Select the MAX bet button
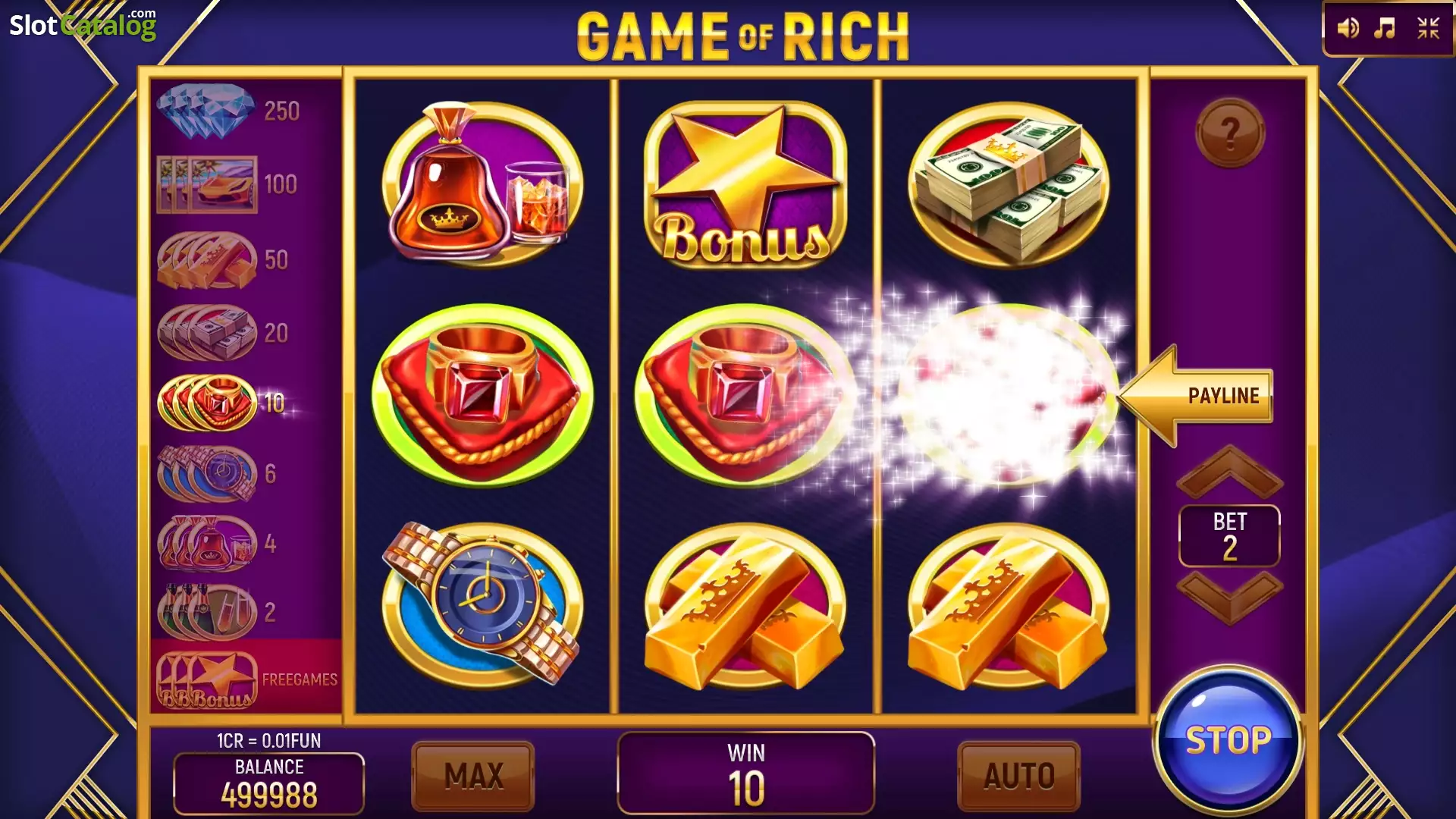Viewport: 1456px width, 819px height. point(473,776)
